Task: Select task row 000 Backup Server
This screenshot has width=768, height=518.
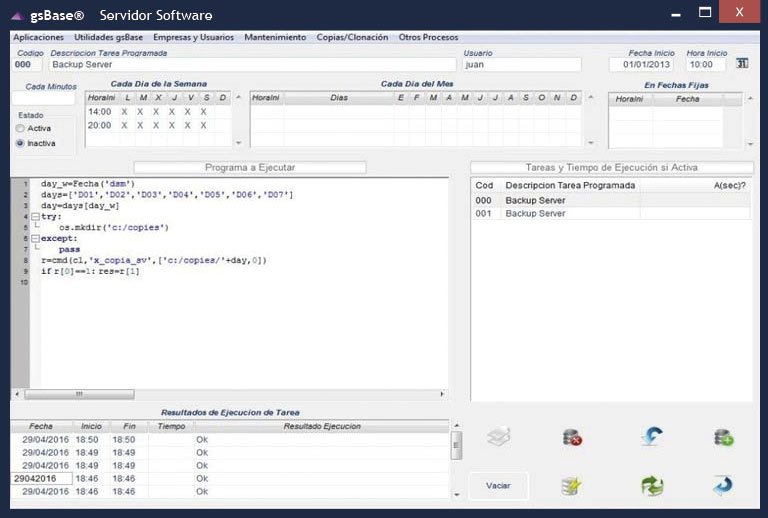Action: tap(611, 200)
